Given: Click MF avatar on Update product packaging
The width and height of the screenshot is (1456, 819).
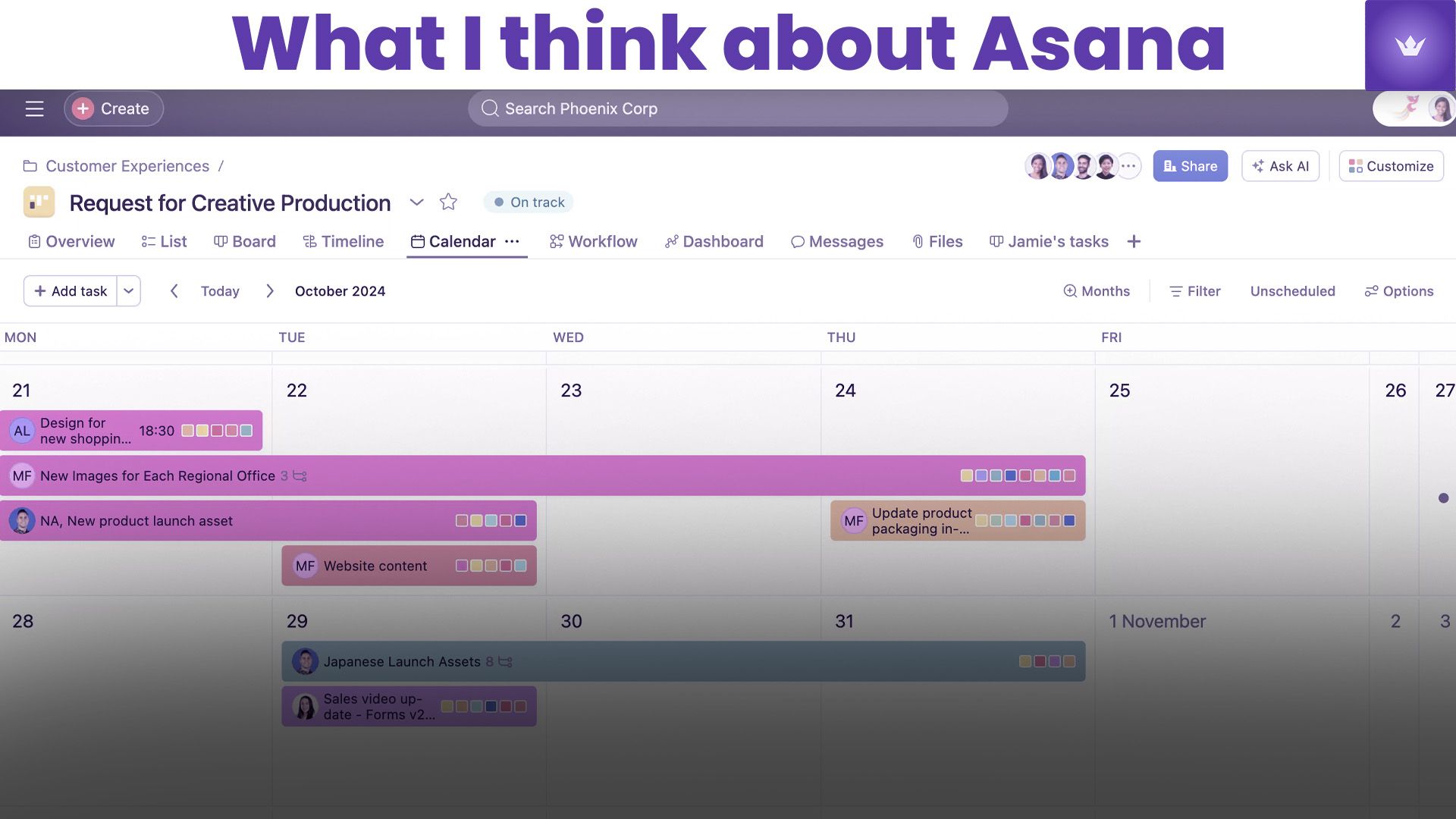Looking at the screenshot, I should [854, 521].
